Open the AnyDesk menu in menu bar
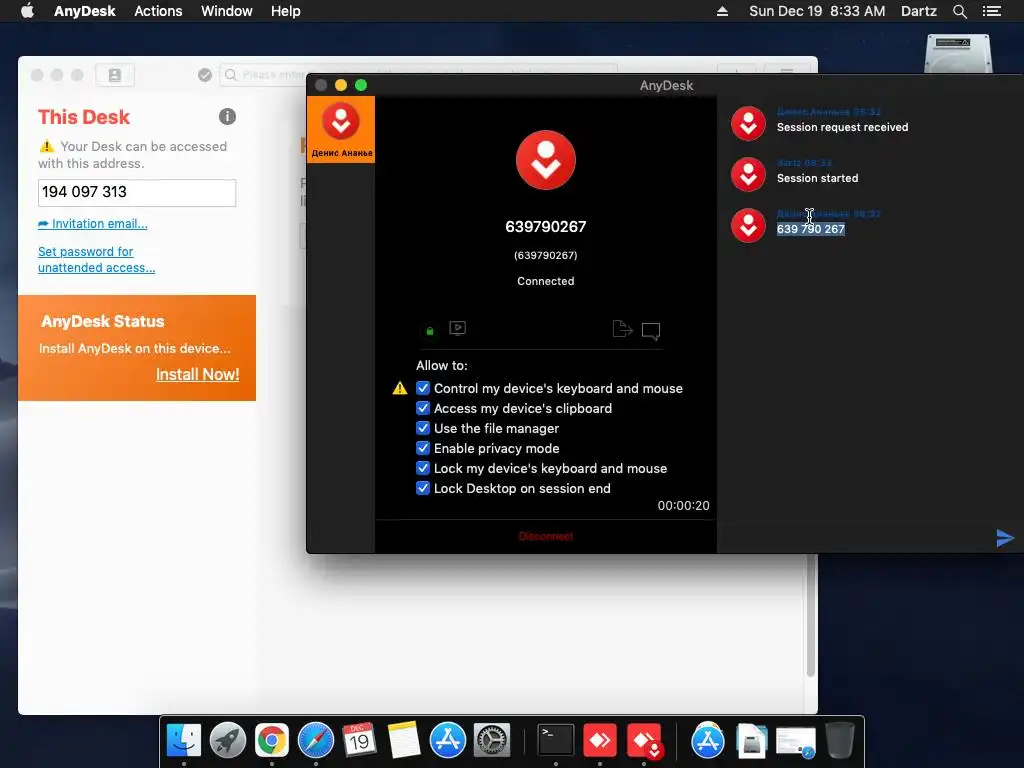The height and width of the screenshot is (768, 1024). coord(84,11)
